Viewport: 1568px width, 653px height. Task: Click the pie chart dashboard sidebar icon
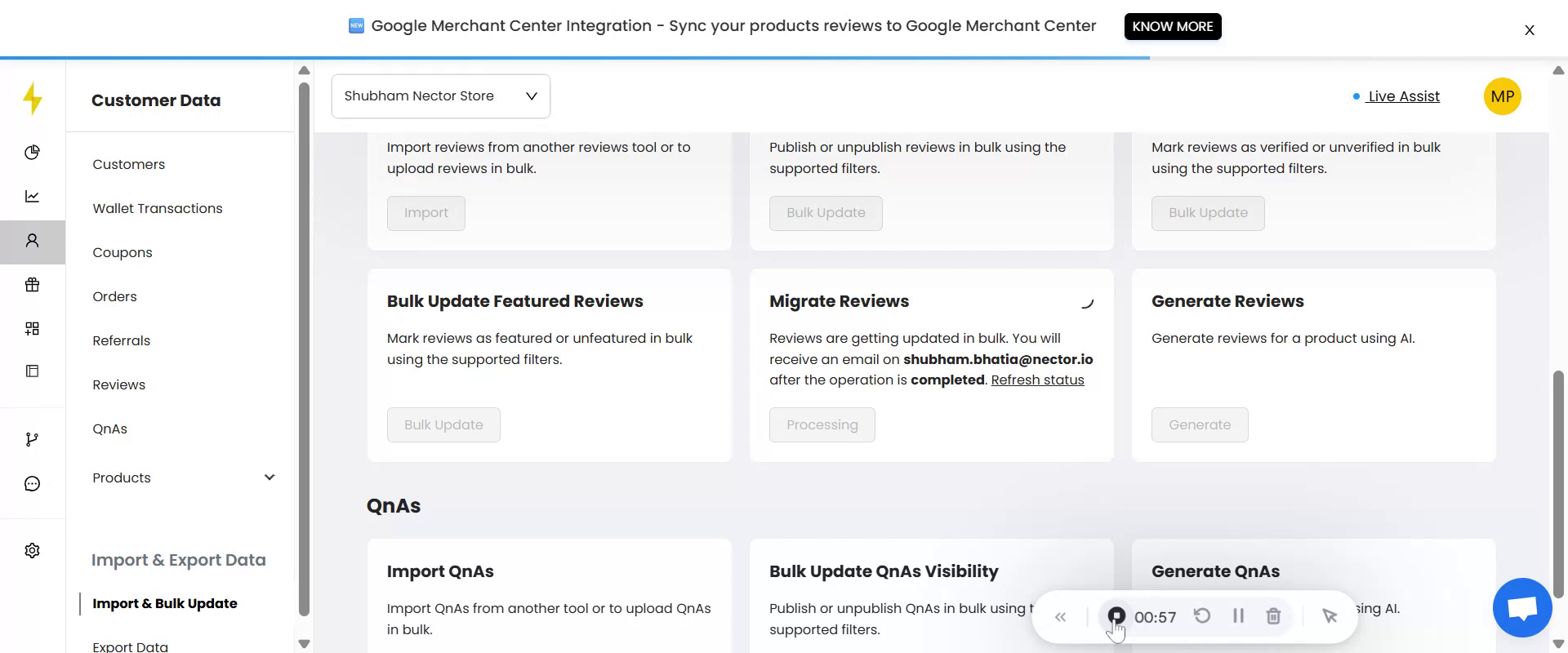[32, 153]
